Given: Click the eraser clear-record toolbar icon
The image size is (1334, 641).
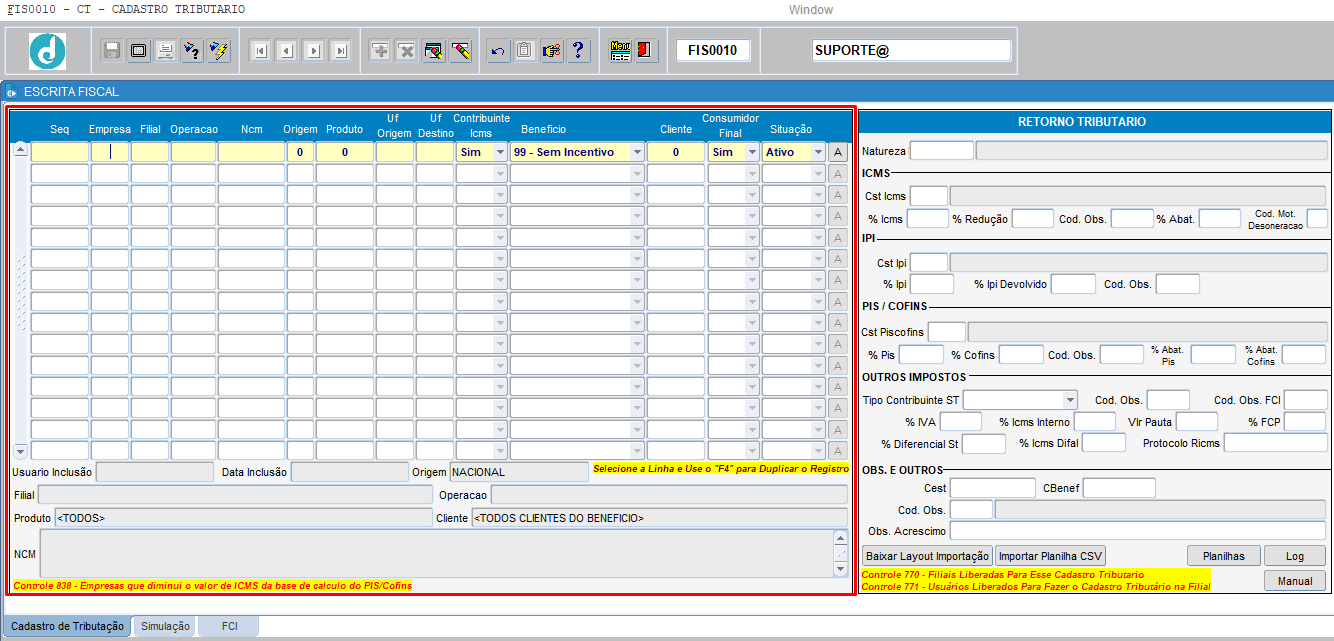Looking at the screenshot, I should point(460,51).
